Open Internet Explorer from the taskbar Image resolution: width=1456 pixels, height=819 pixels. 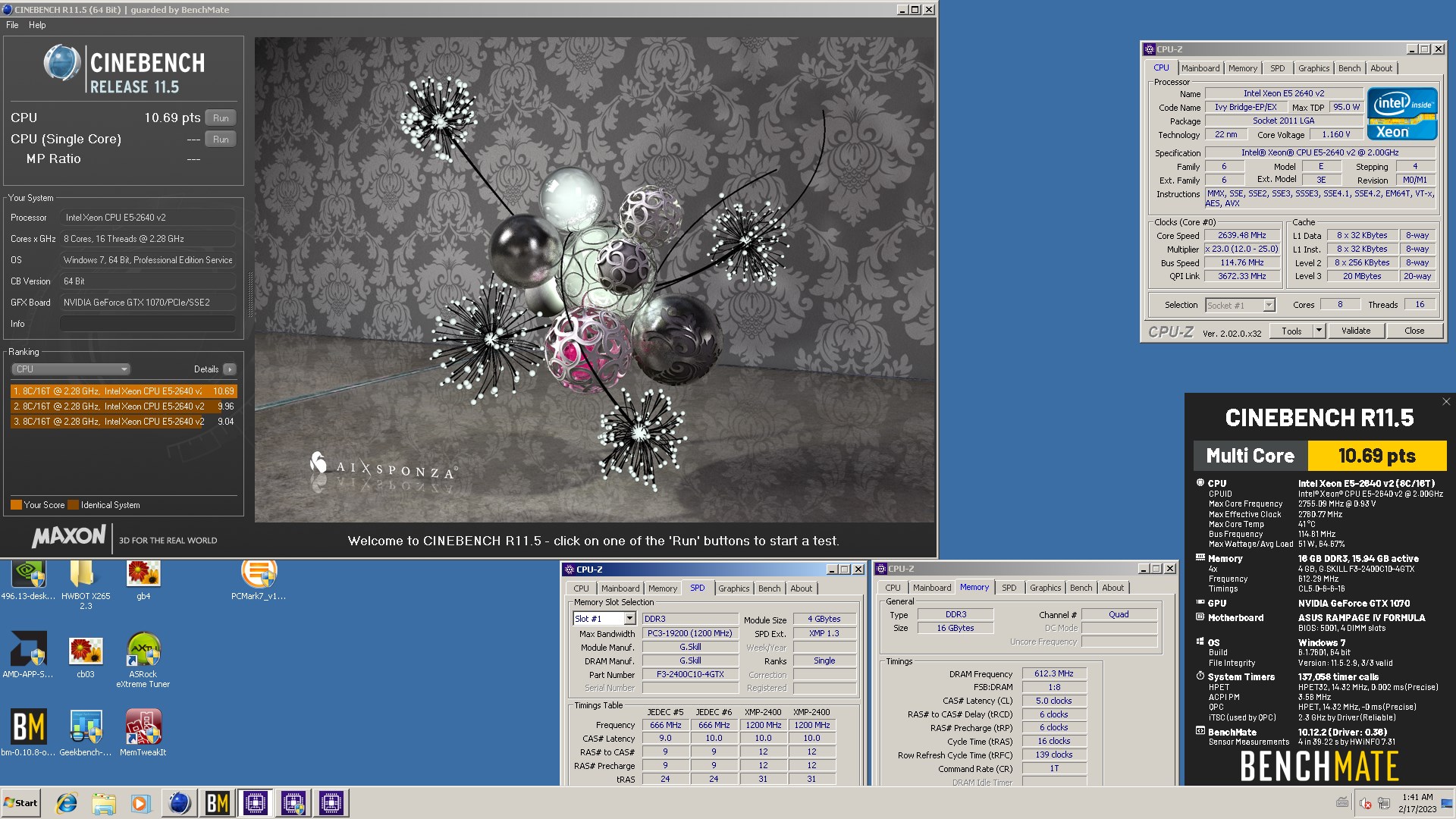[67, 803]
